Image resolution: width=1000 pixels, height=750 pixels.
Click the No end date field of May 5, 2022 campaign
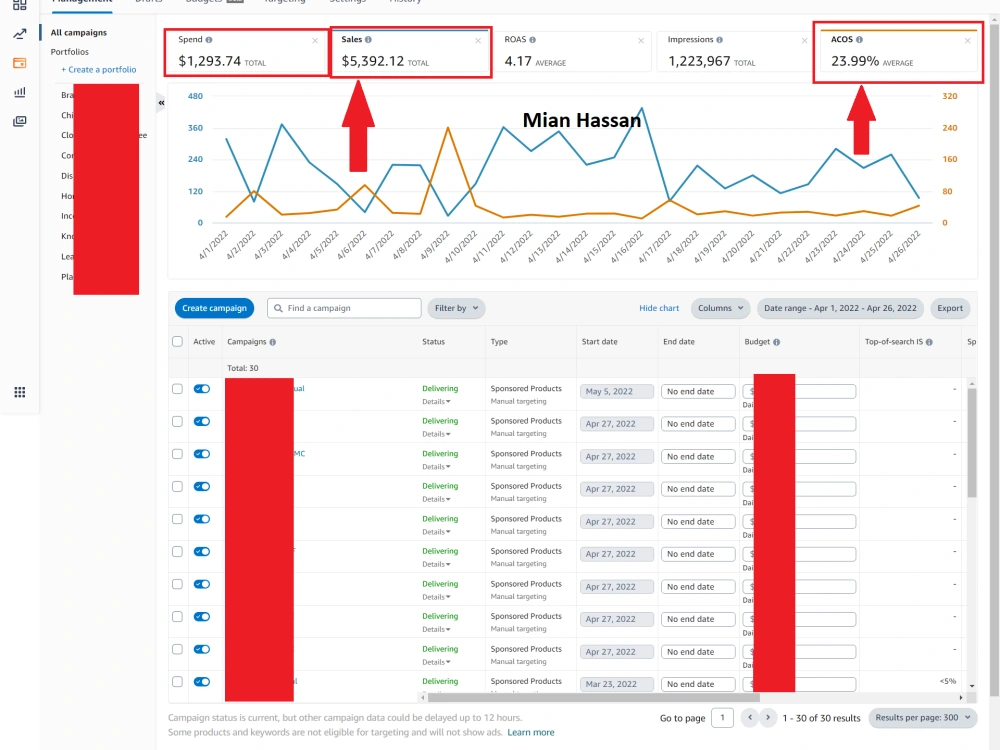(698, 392)
